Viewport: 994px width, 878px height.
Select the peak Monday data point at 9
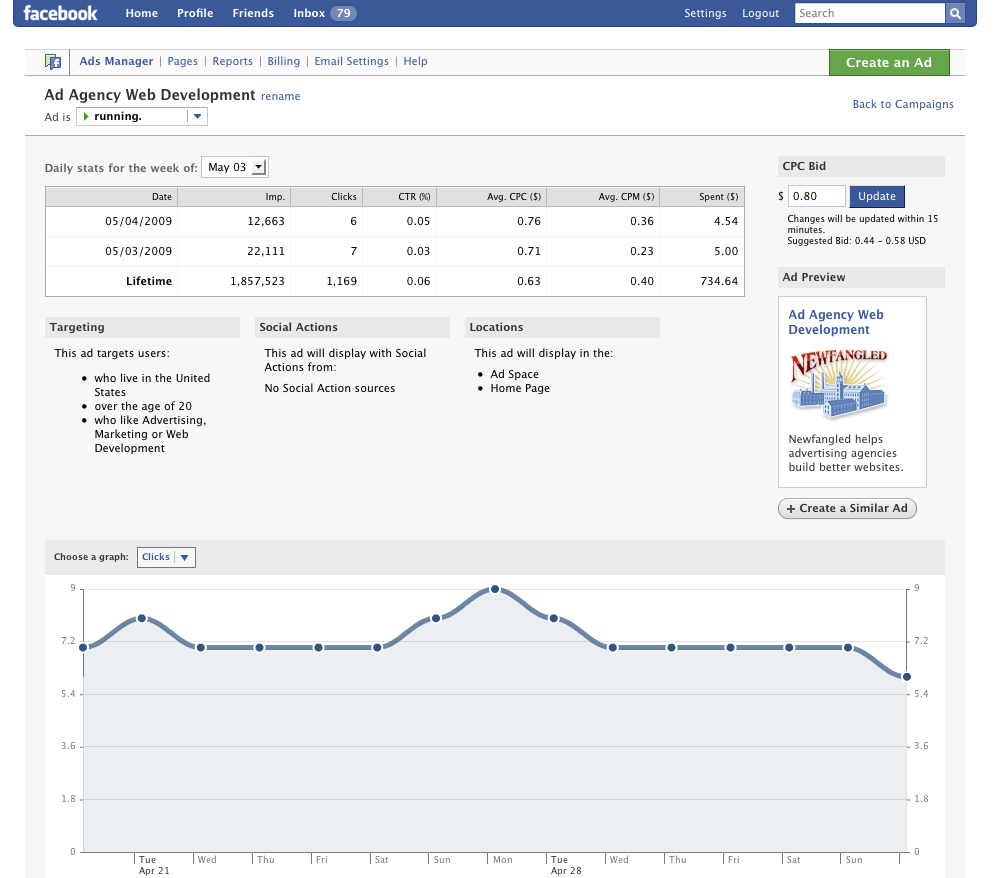(495, 590)
